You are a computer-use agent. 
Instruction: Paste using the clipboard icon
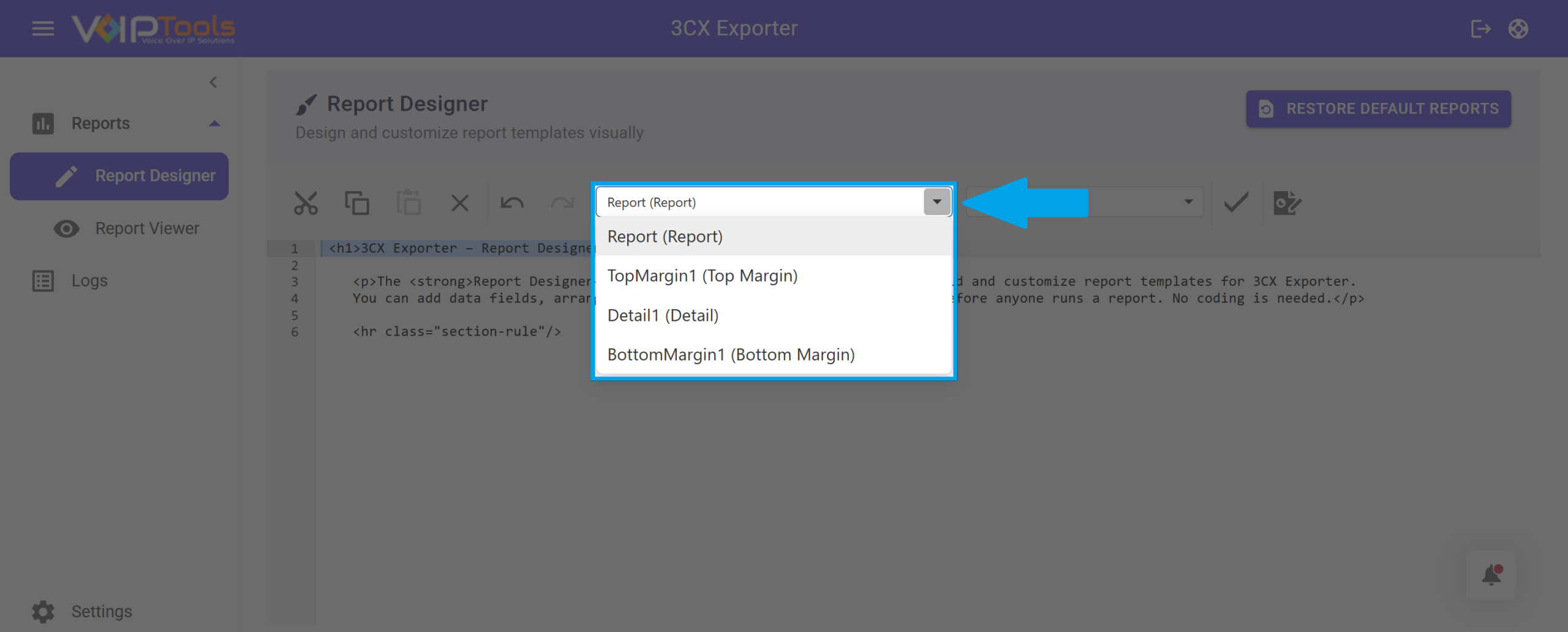[x=409, y=203]
